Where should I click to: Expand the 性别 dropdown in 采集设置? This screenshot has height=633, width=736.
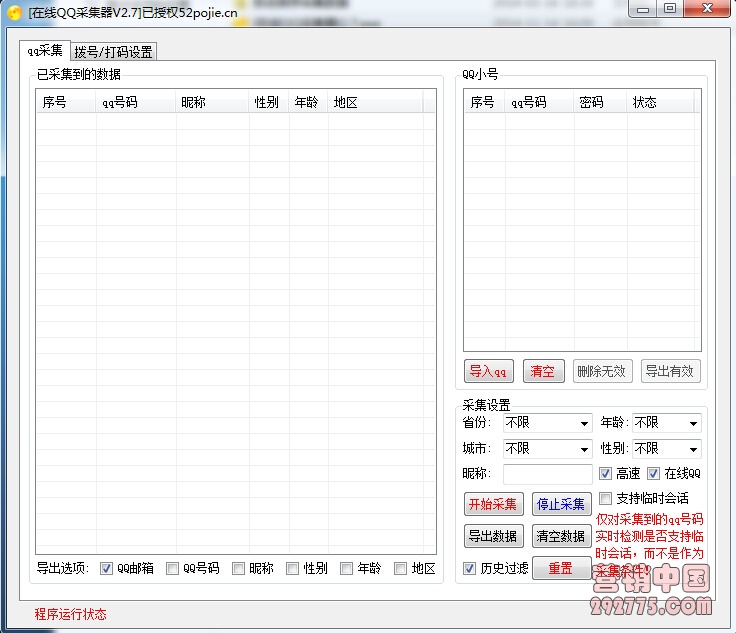666,449
